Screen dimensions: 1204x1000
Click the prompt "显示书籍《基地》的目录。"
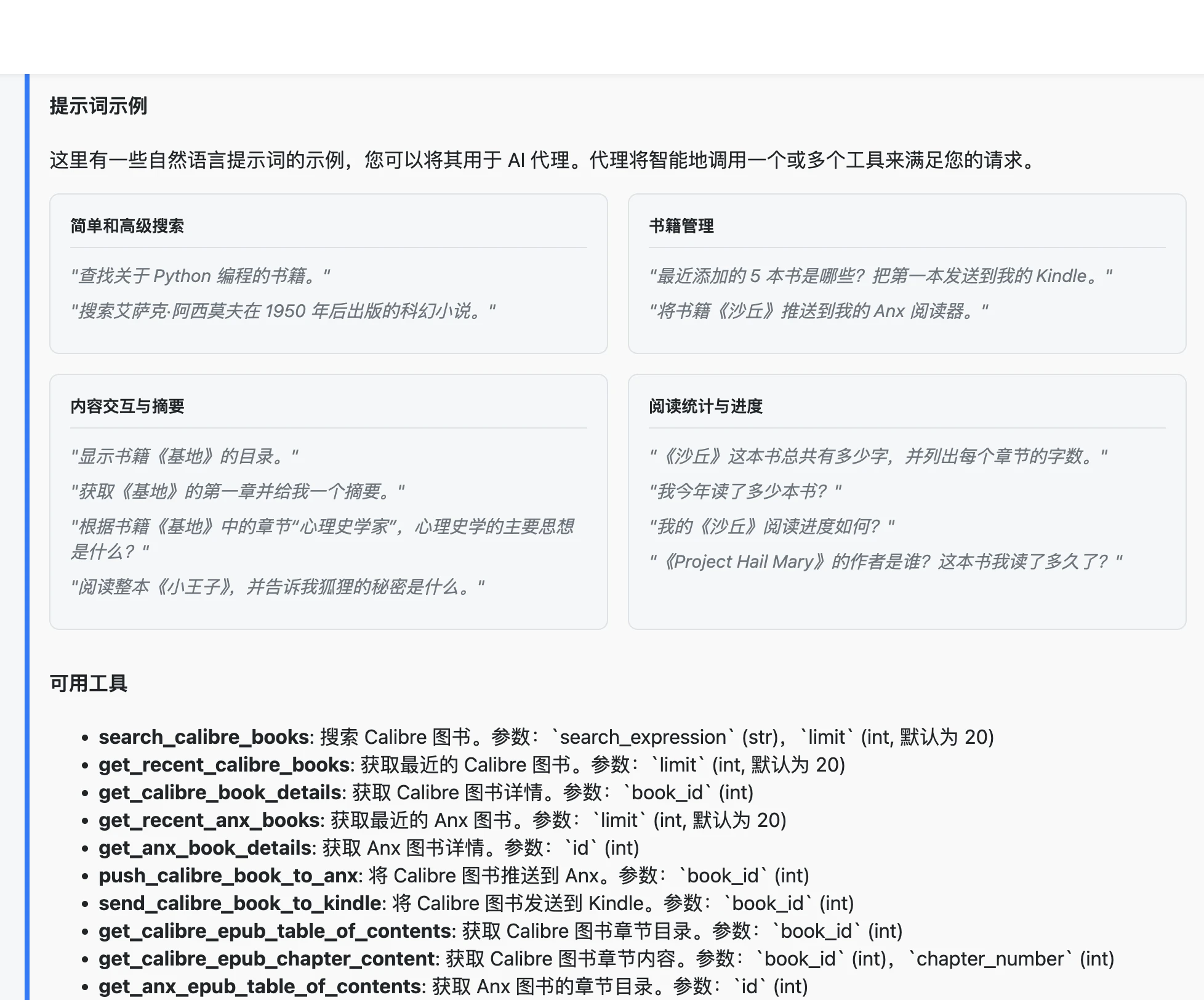click(x=185, y=456)
